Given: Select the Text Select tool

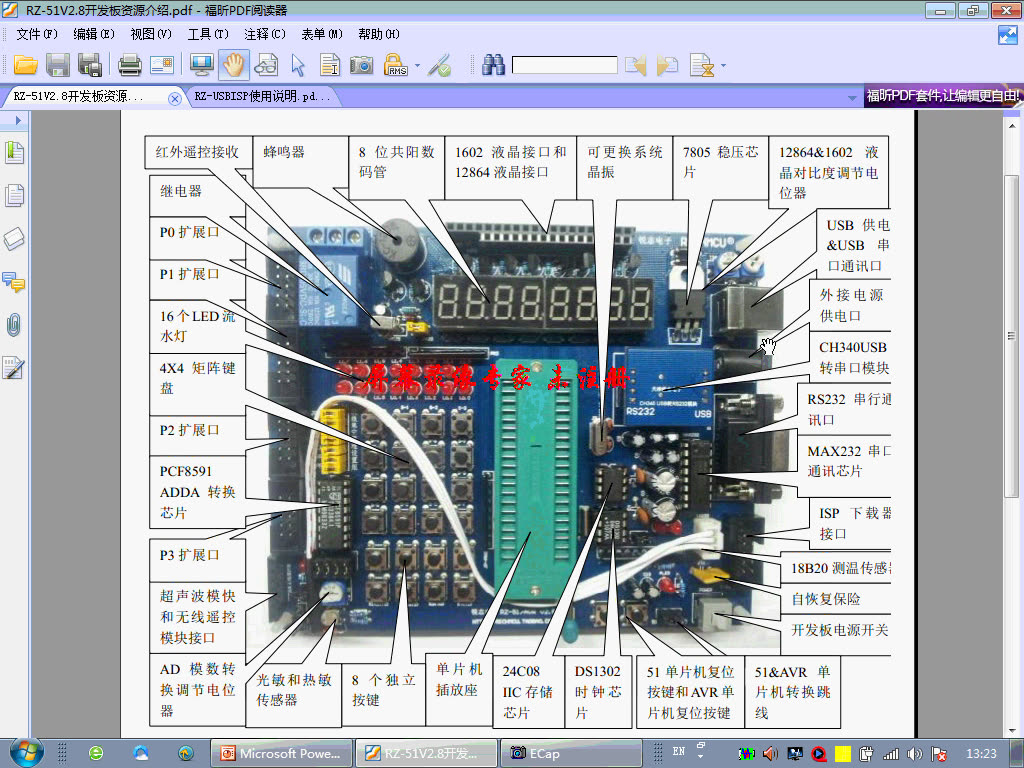Looking at the screenshot, I should [328, 64].
